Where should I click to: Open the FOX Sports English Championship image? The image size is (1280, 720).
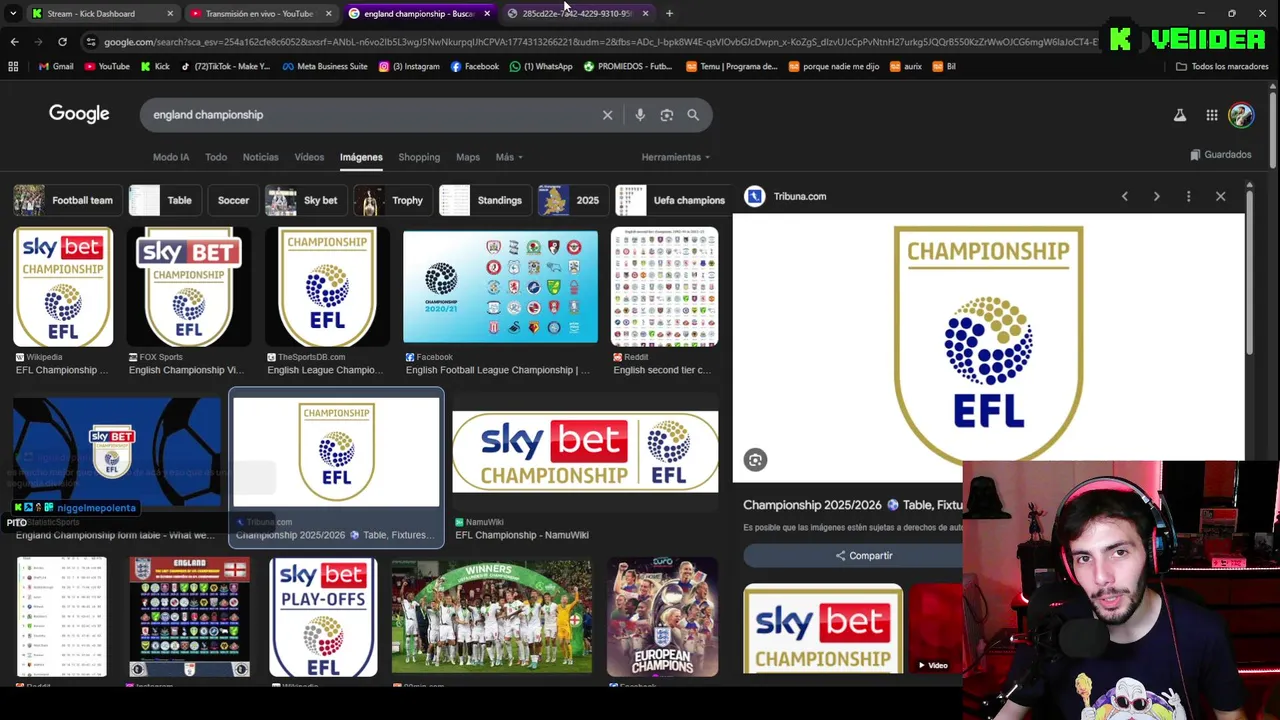tap(189, 288)
